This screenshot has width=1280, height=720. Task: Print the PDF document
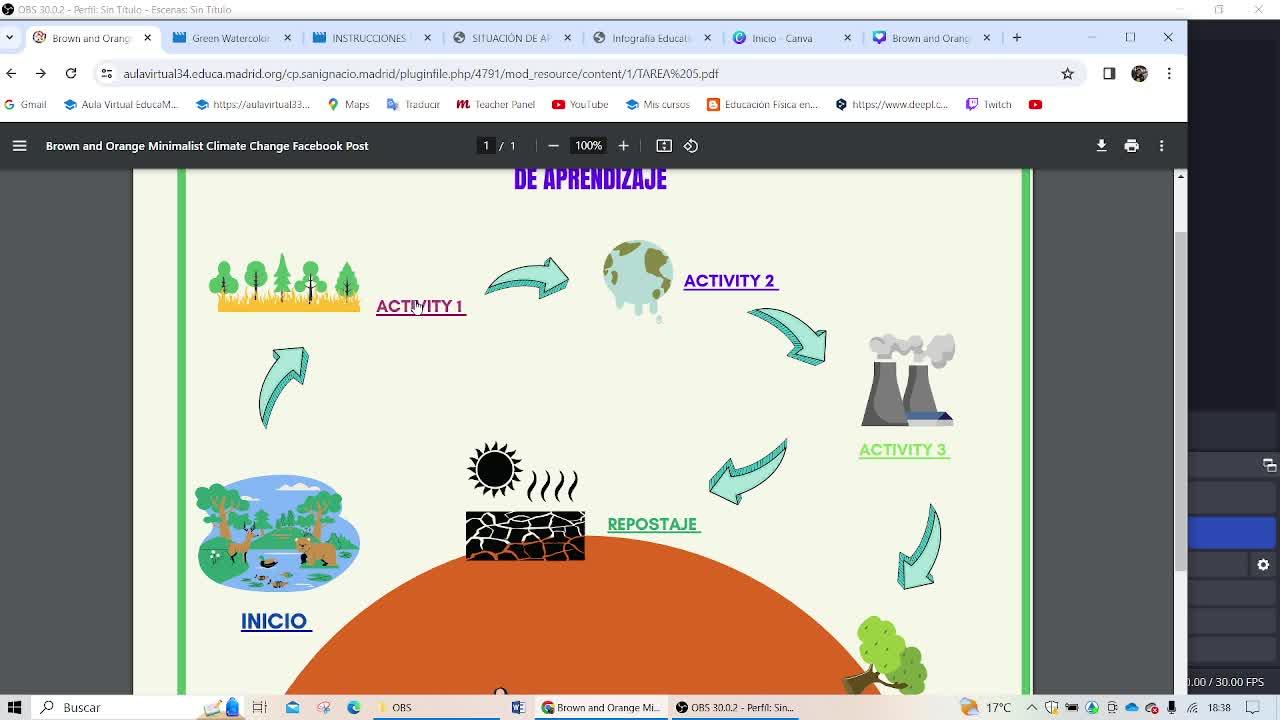[x=1131, y=146]
